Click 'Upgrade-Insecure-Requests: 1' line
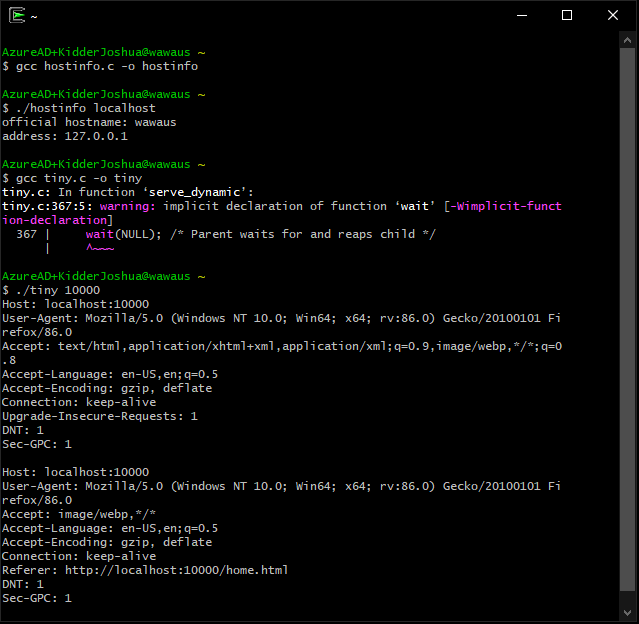Image resolution: width=639 pixels, height=624 pixels. point(100,417)
